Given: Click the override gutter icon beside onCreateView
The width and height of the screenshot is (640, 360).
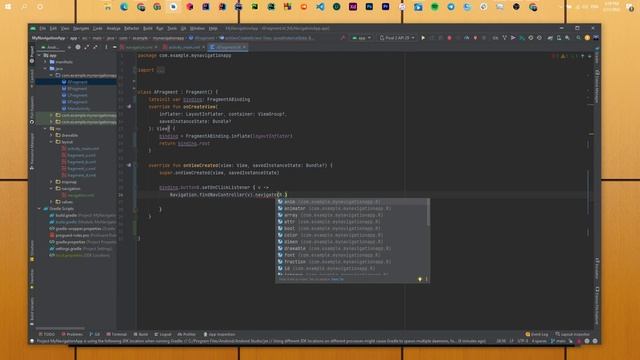Looking at the screenshot, I should (x=129, y=107).
